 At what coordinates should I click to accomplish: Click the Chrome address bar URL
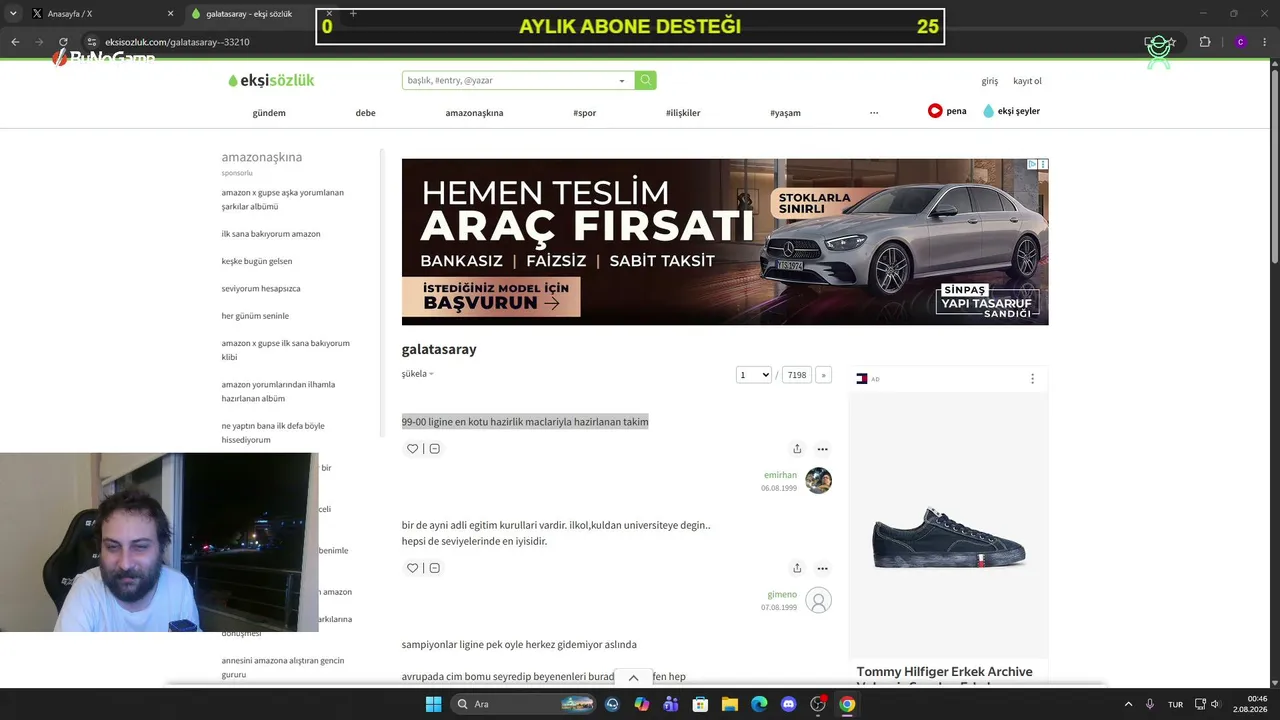pyautogui.click(x=177, y=42)
